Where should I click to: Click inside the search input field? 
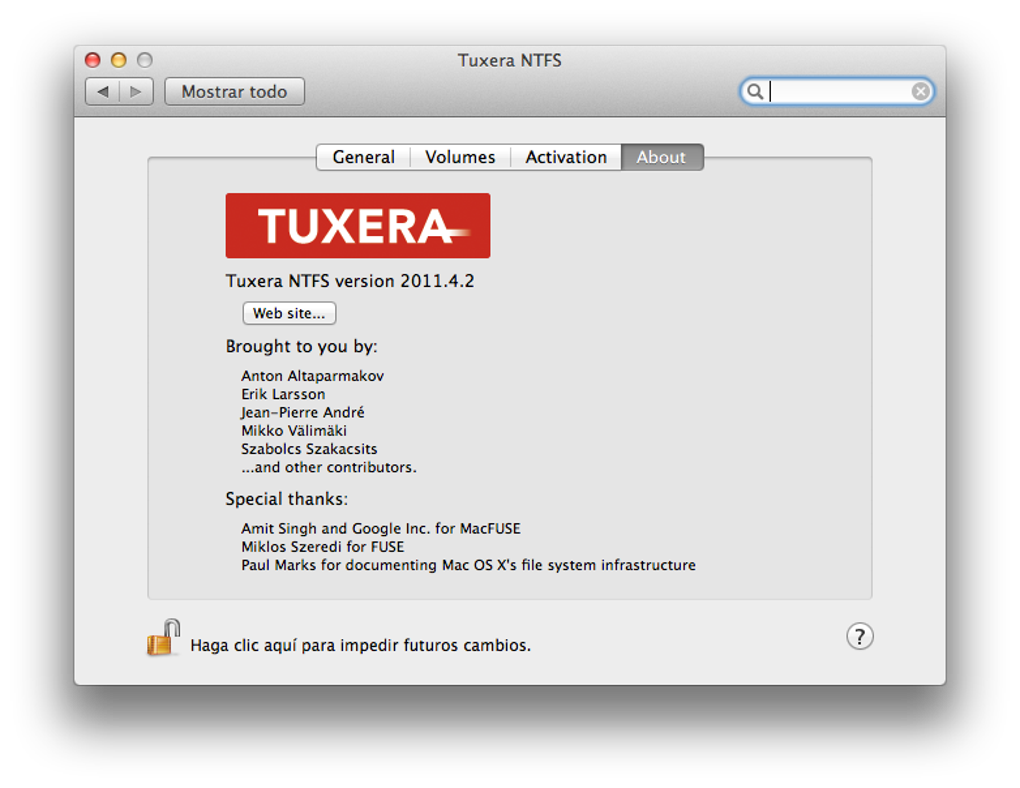837,92
